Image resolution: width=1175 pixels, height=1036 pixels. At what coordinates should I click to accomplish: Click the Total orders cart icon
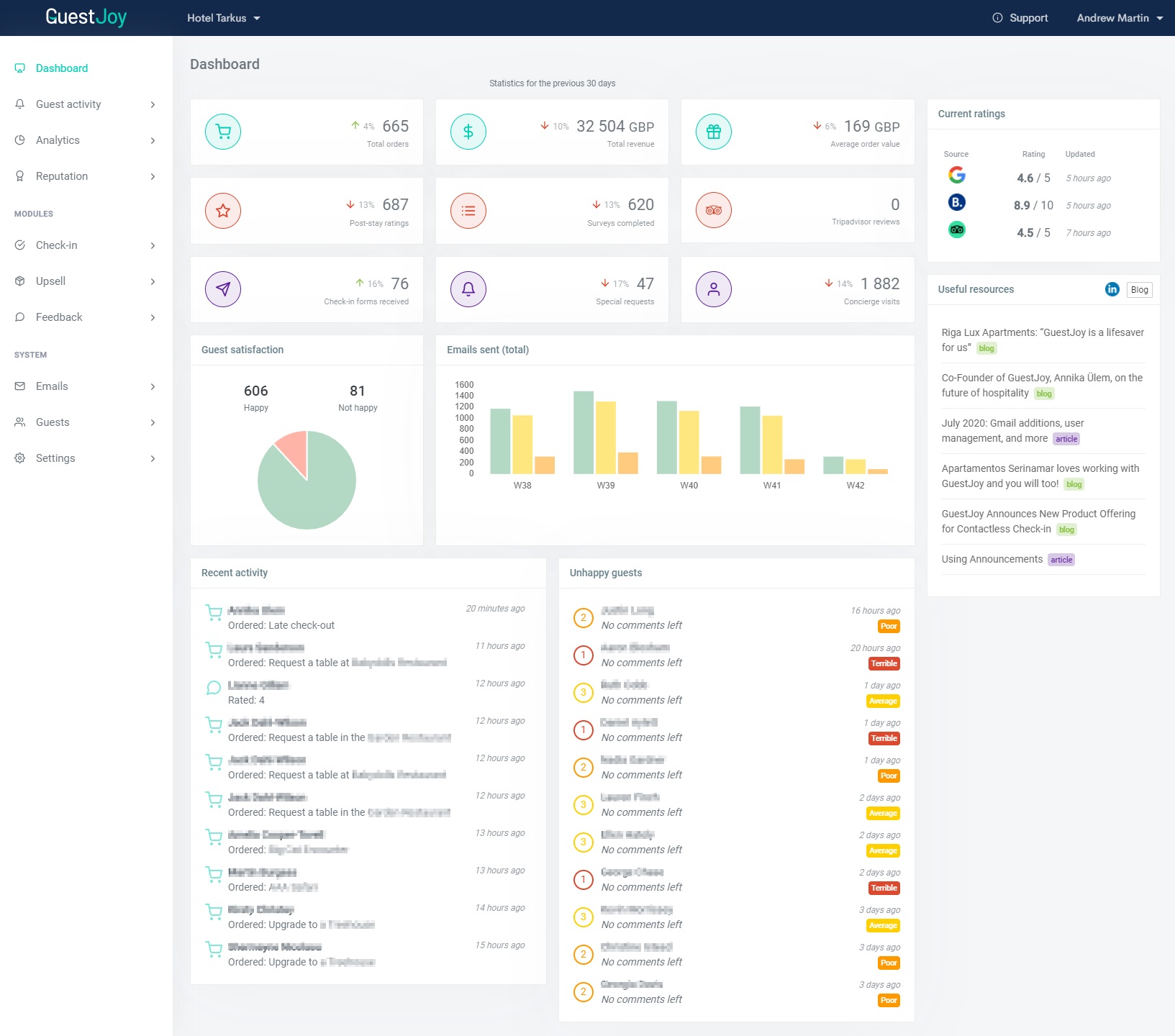pyautogui.click(x=223, y=132)
